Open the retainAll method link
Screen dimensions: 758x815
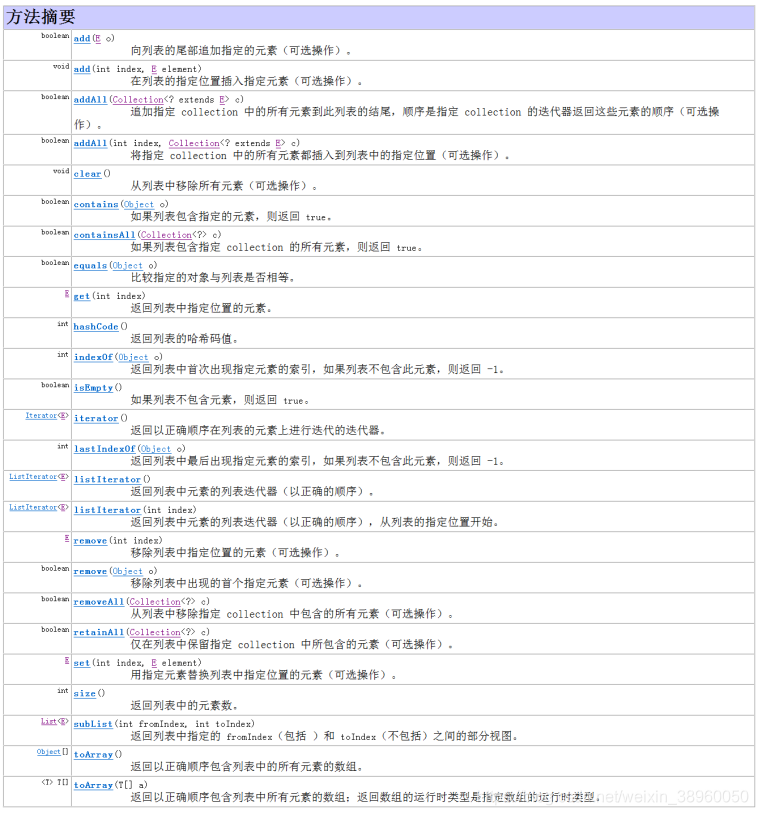[x=99, y=633]
